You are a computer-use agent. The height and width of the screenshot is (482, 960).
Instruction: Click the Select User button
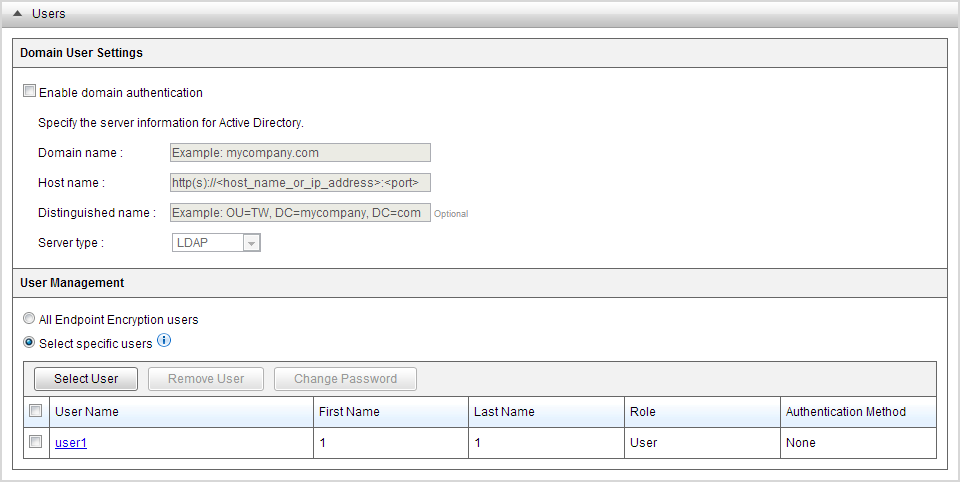pyautogui.click(x=86, y=379)
